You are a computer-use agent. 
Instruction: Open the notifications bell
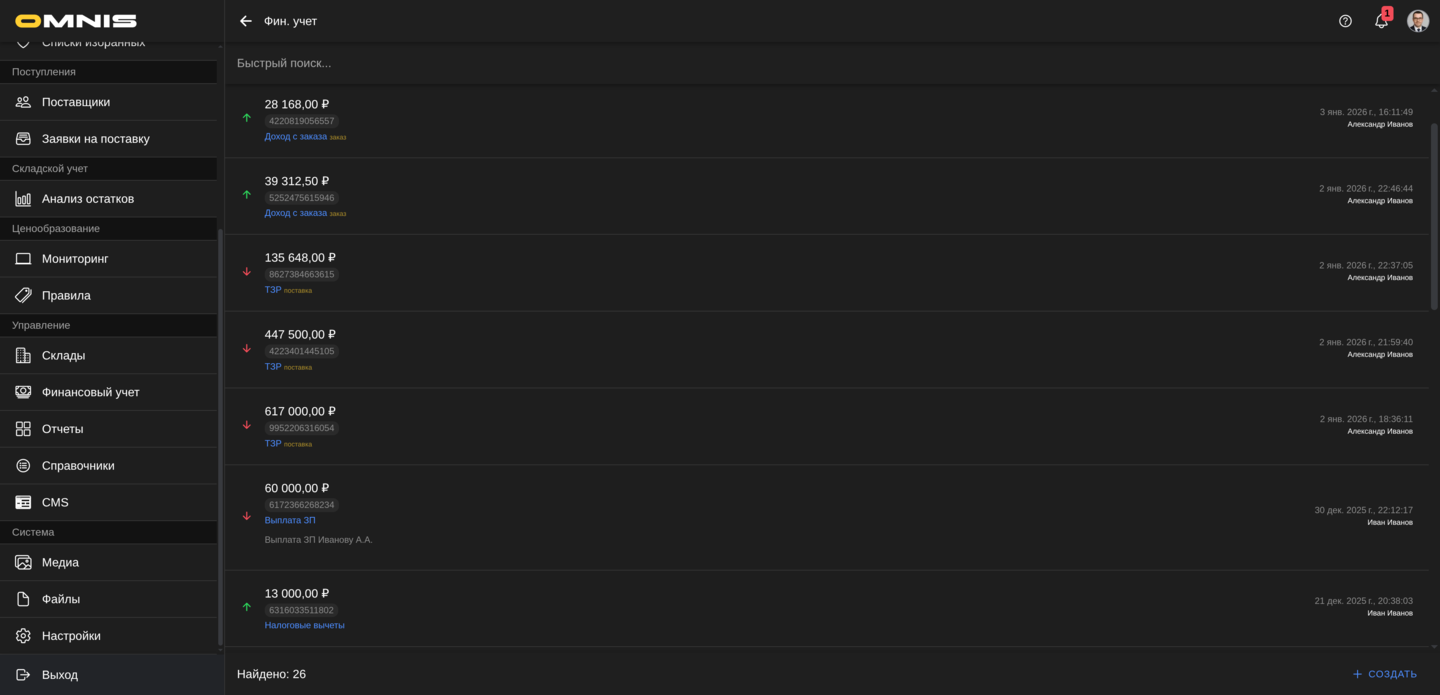click(x=1381, y=21)
